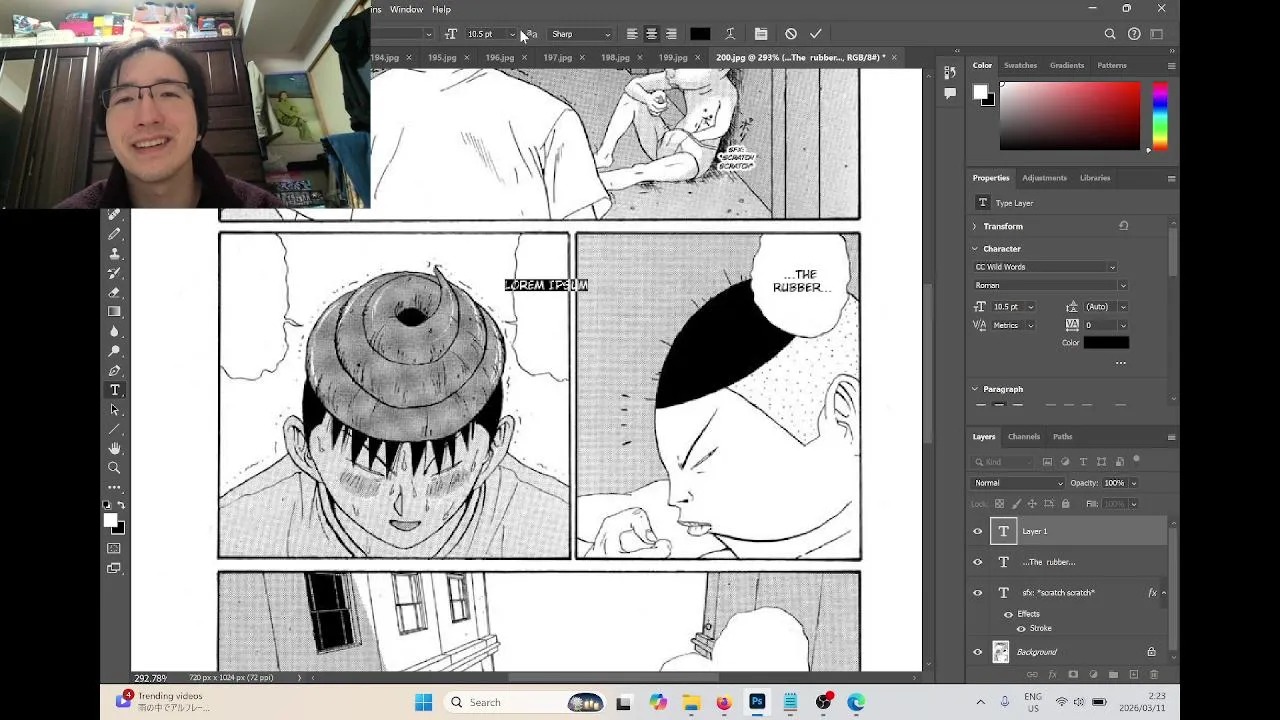Toggle lock transparent pixels icon

999,504
